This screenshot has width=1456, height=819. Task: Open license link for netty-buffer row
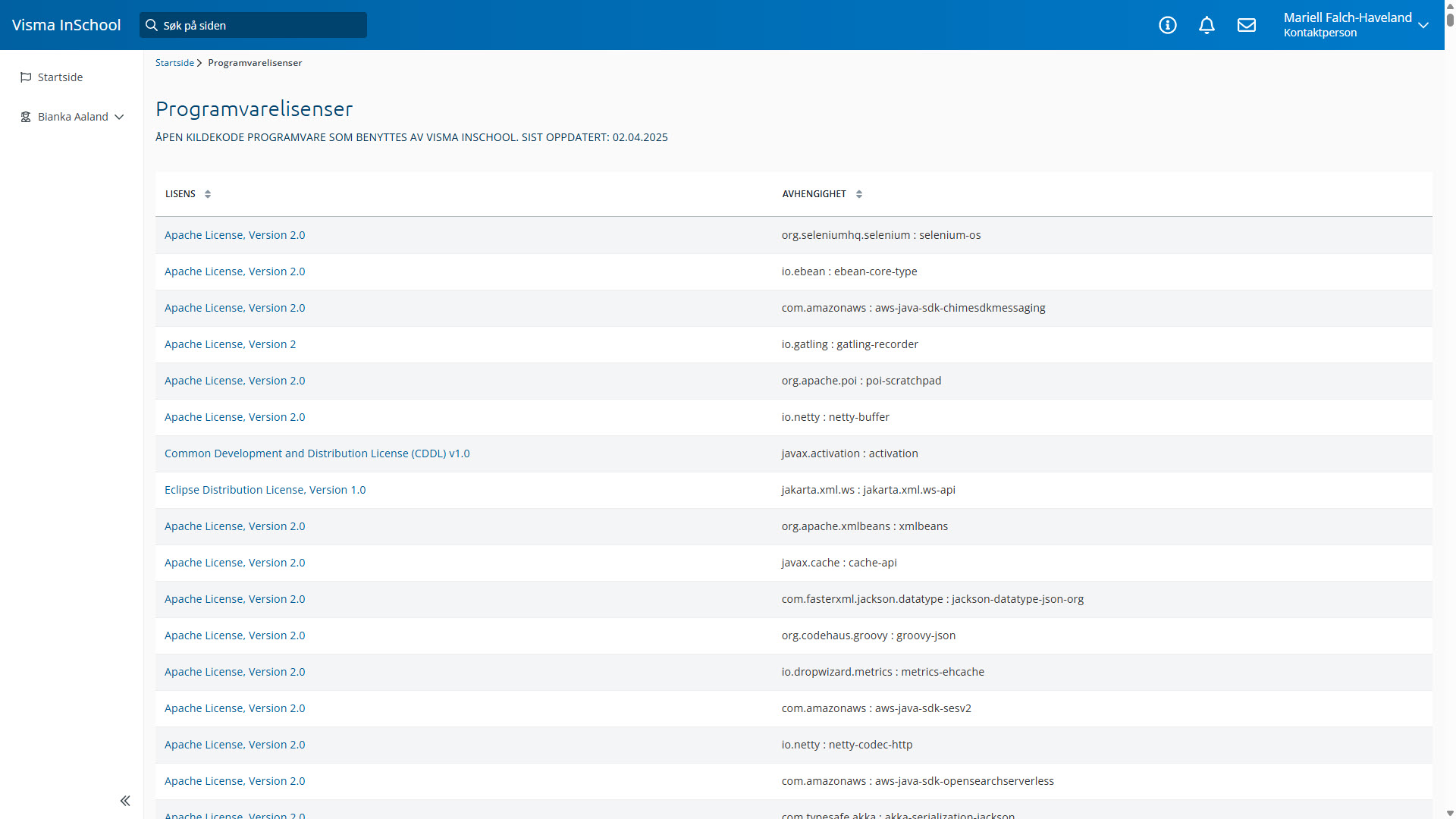pos(234,417)
